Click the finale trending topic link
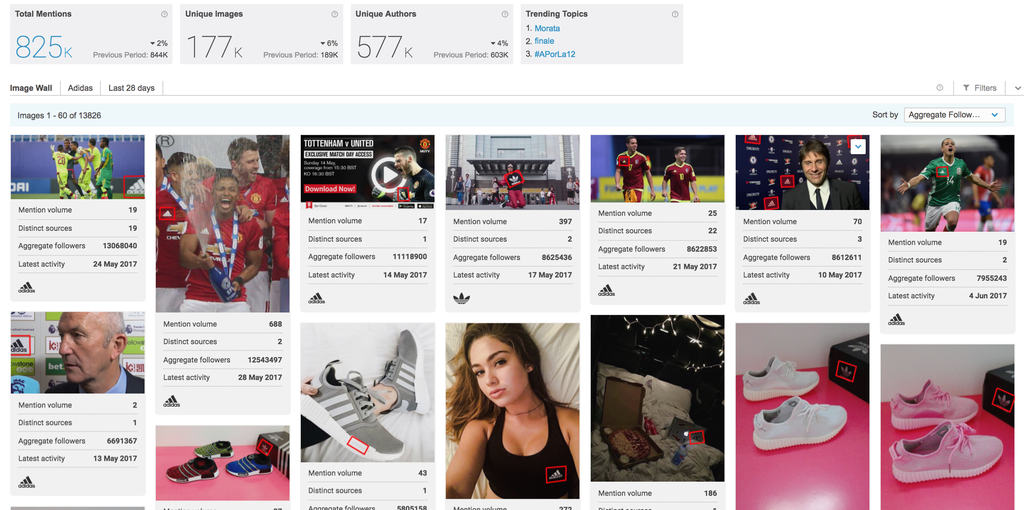Image resolution: width=1024 pixels, height=510 pixels. click(x=544, y=41)
